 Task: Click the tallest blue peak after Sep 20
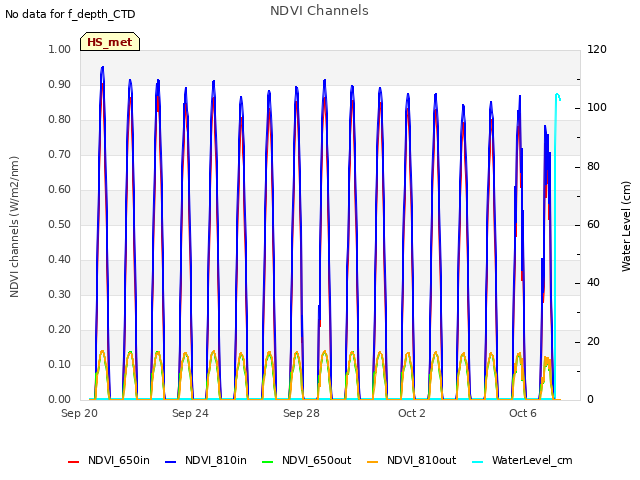click(x=102, y=67)
